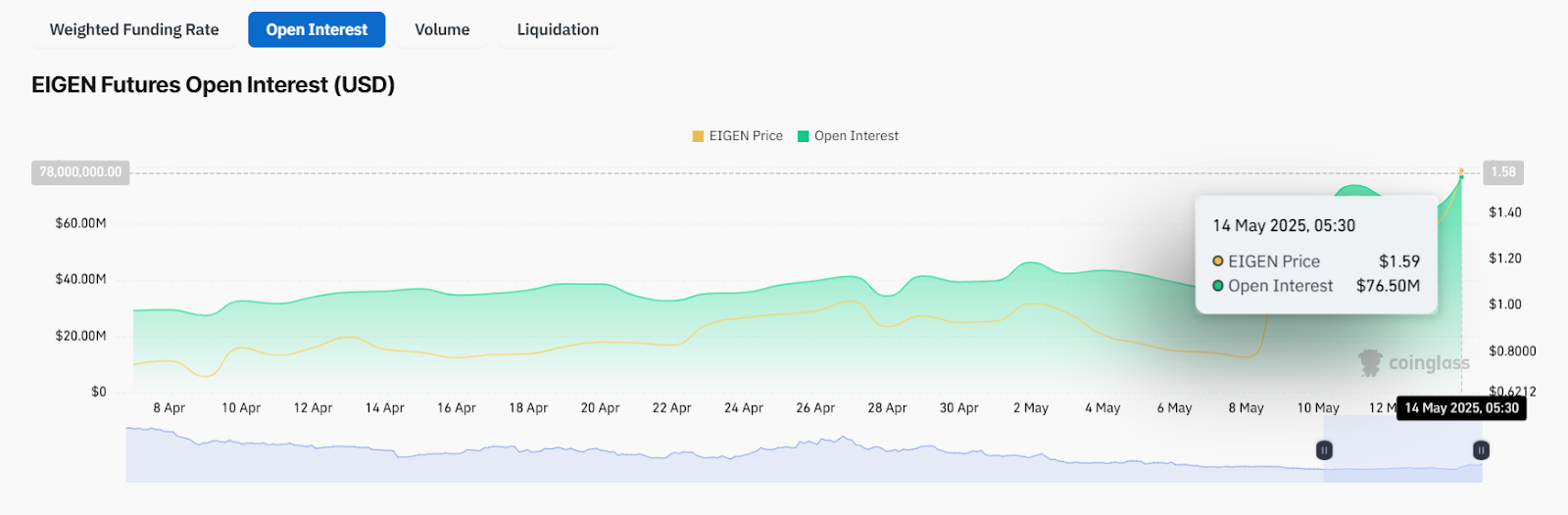Open the Volume tab
The height and width of the screenshot is (515, 1568).
[x=442, y=29]
